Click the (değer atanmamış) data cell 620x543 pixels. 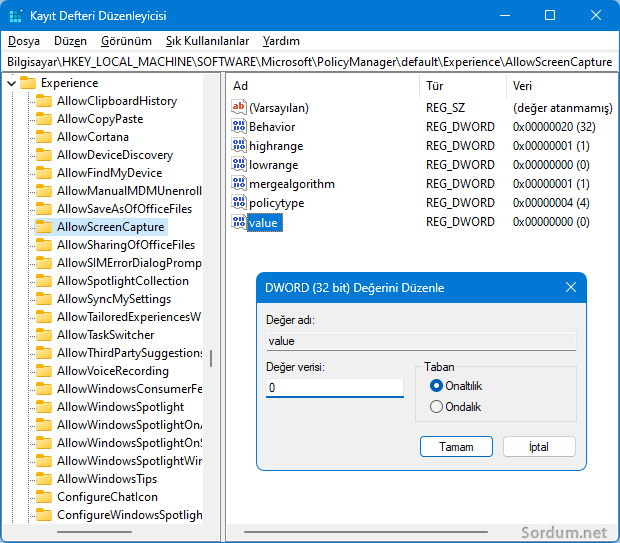563,108
